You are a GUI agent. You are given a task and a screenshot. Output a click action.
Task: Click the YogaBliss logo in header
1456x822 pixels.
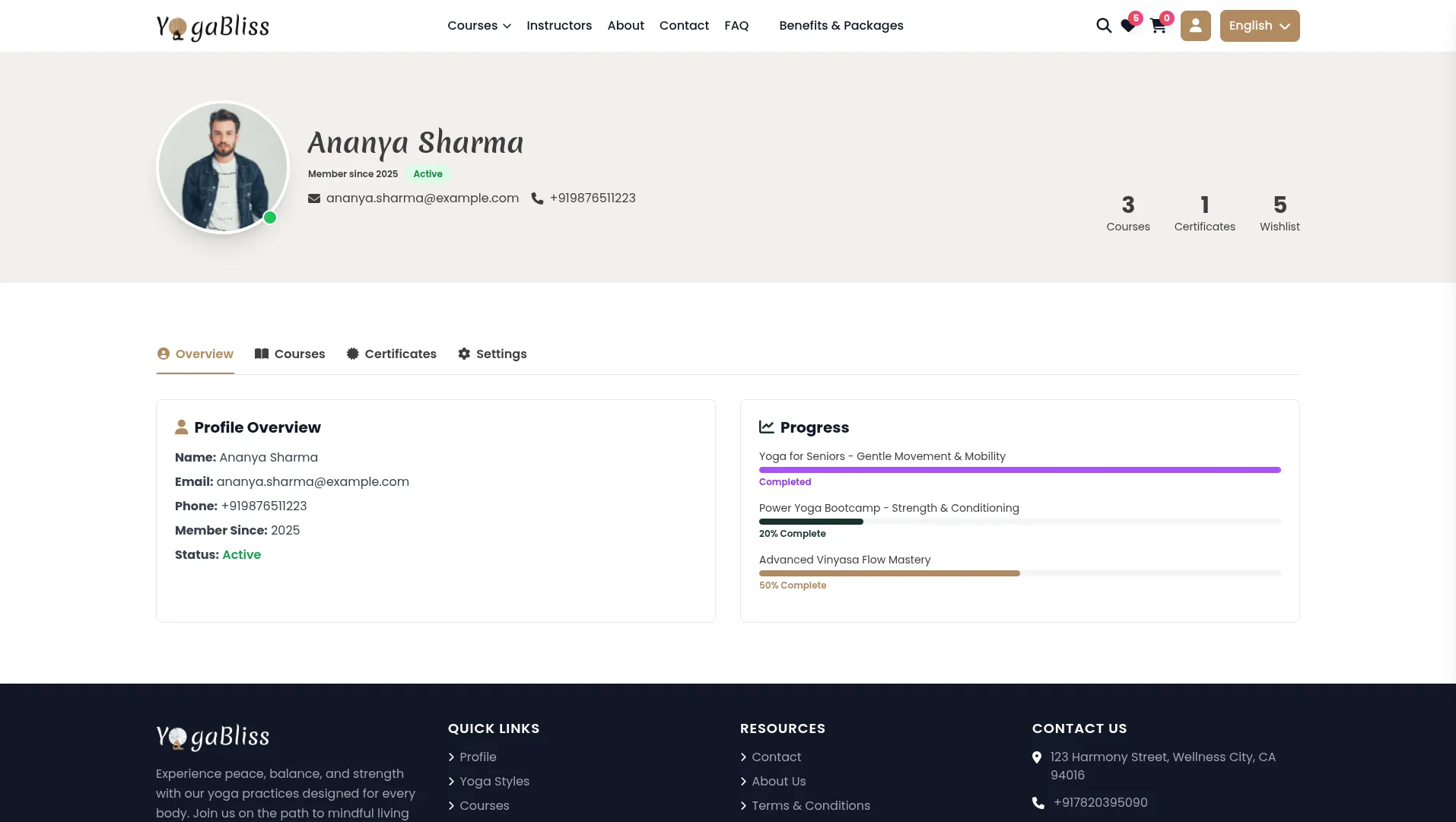click(x=212, y=27)
